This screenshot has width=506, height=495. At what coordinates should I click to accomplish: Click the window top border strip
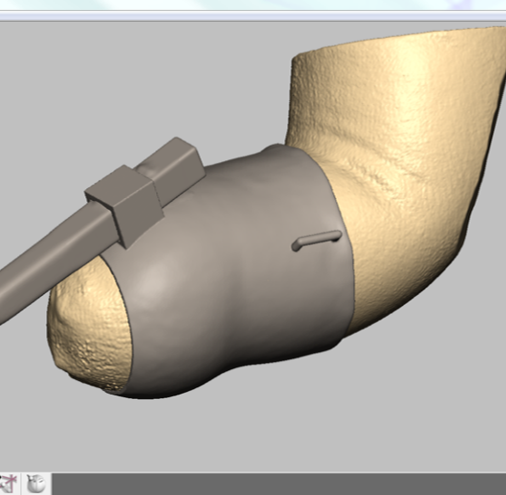[x=253, y=16]
